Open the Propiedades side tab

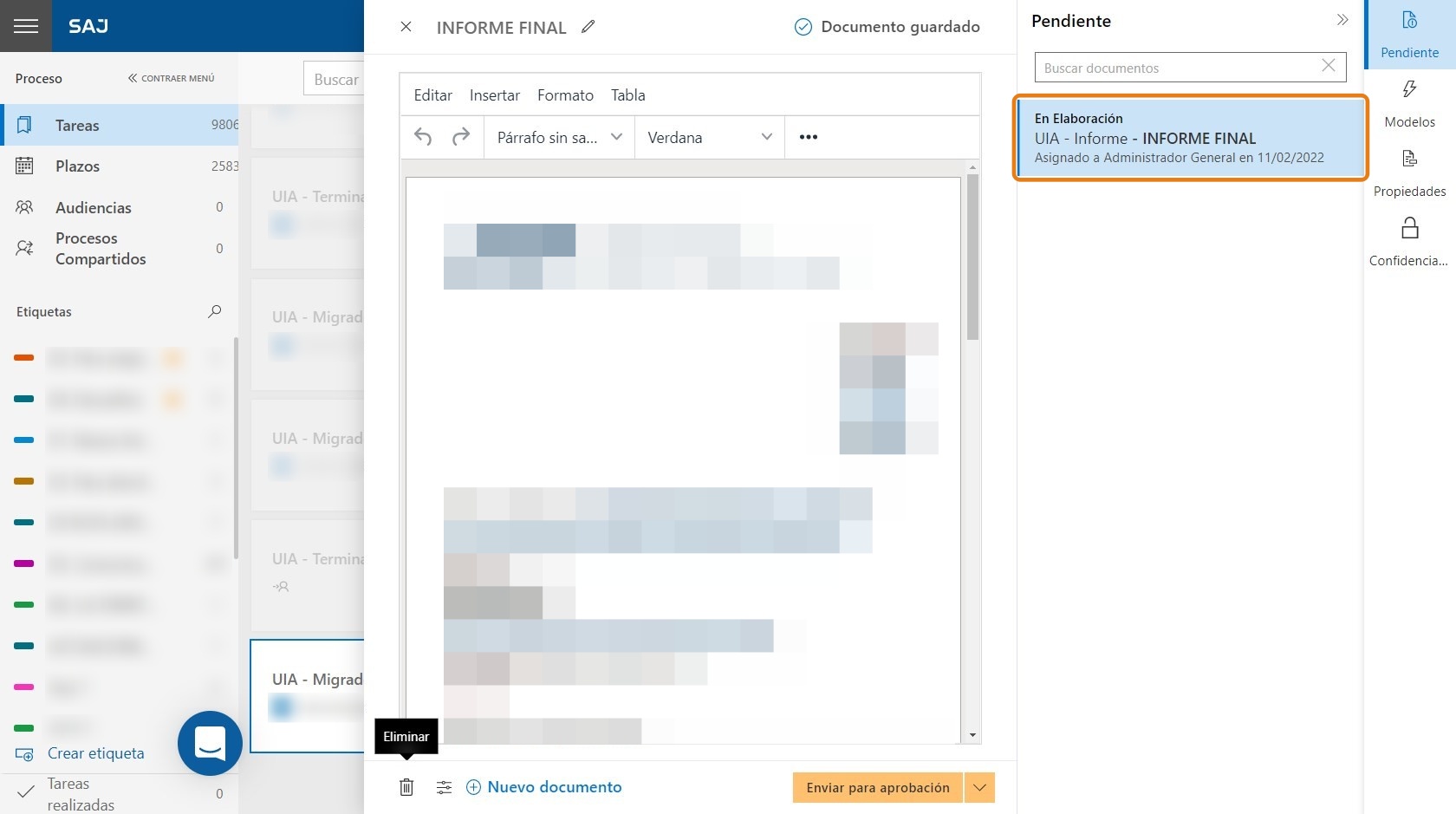[x=1410, y=173]
